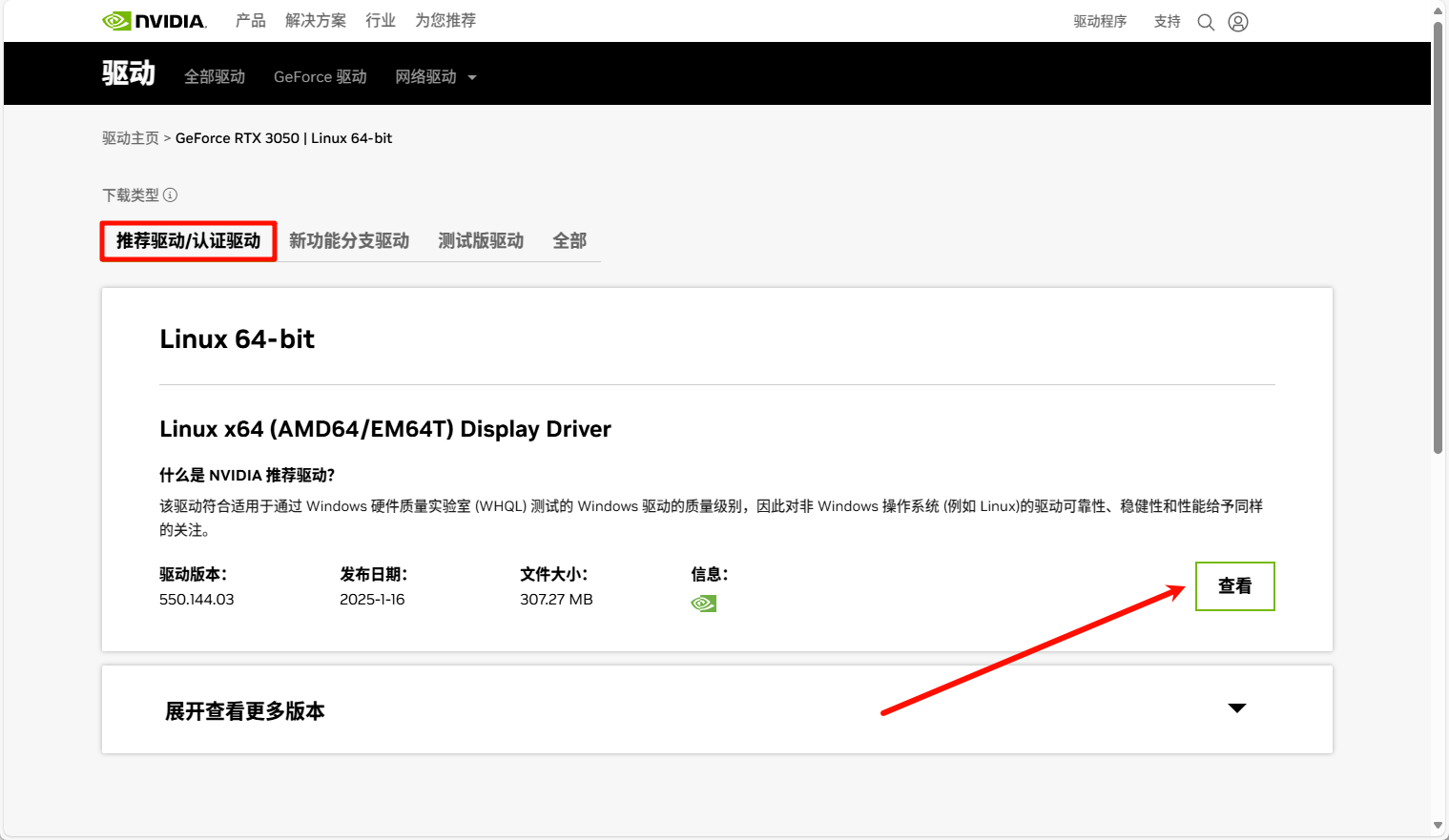This screenshot has height=840, width=1449.
Task: Select the 推荐驱动/认证驱动 tab
Action: tap(188, 241)
